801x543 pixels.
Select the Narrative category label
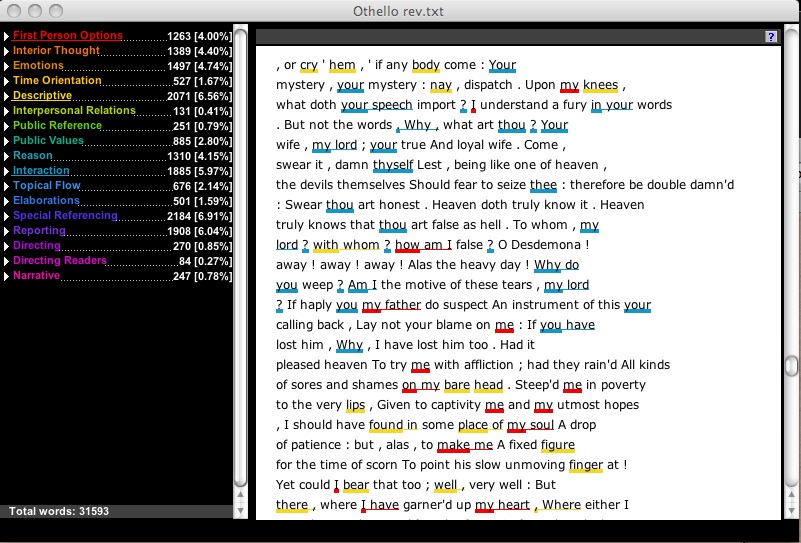tap(36, 275)
